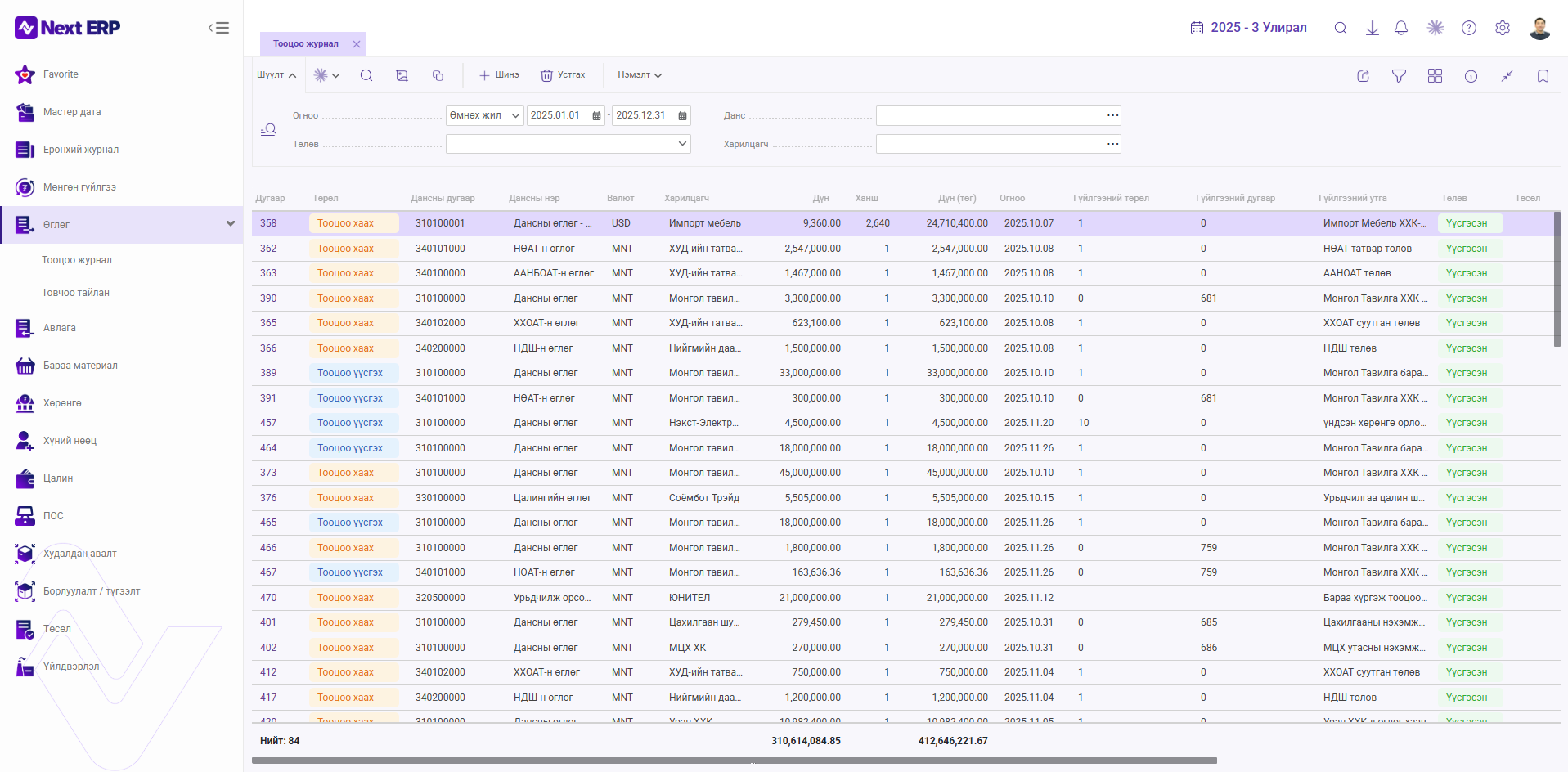Open the settings gear in the top bar
The image size is (1568, 772).
point(1503,28)
